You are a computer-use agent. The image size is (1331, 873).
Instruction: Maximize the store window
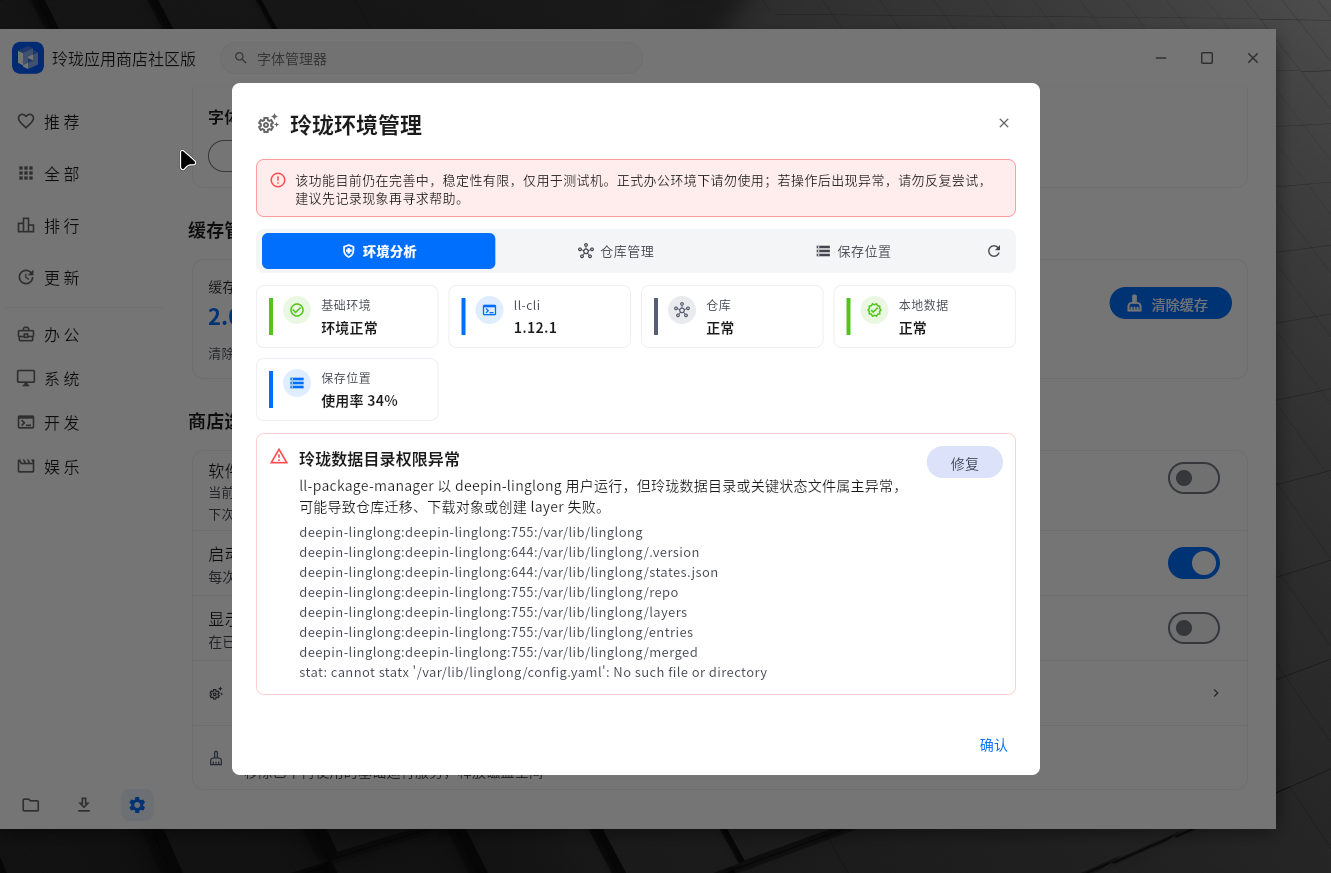1207,58
